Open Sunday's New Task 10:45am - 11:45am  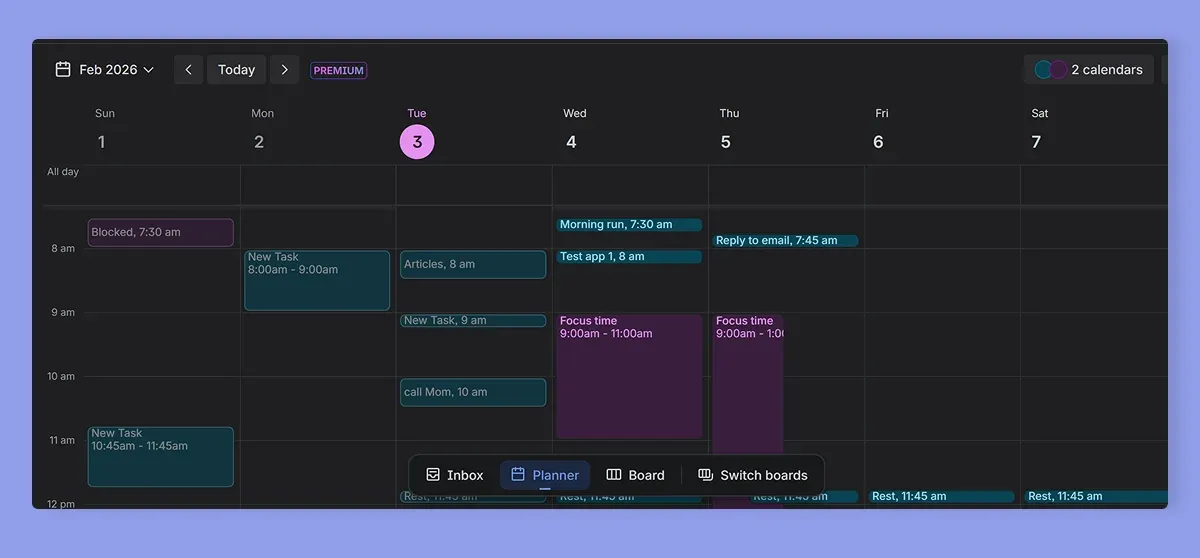[161, 457]
